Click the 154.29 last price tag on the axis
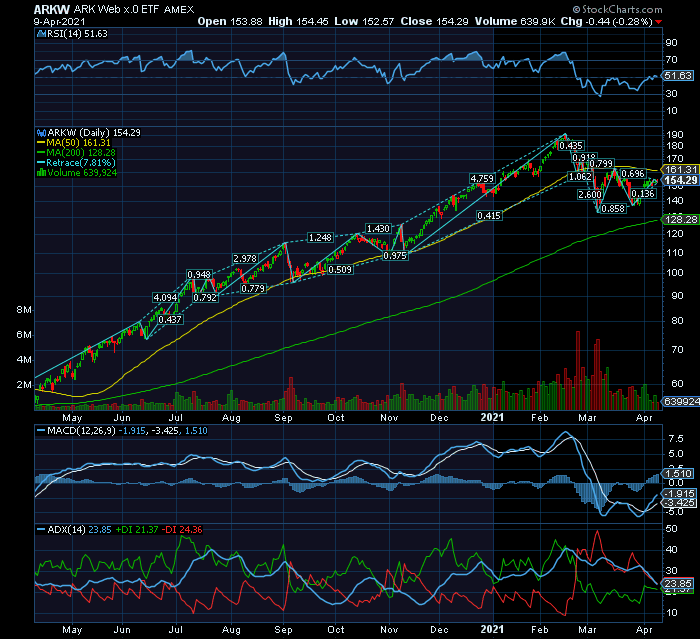700x639 pixels. (x=680, y=180)
